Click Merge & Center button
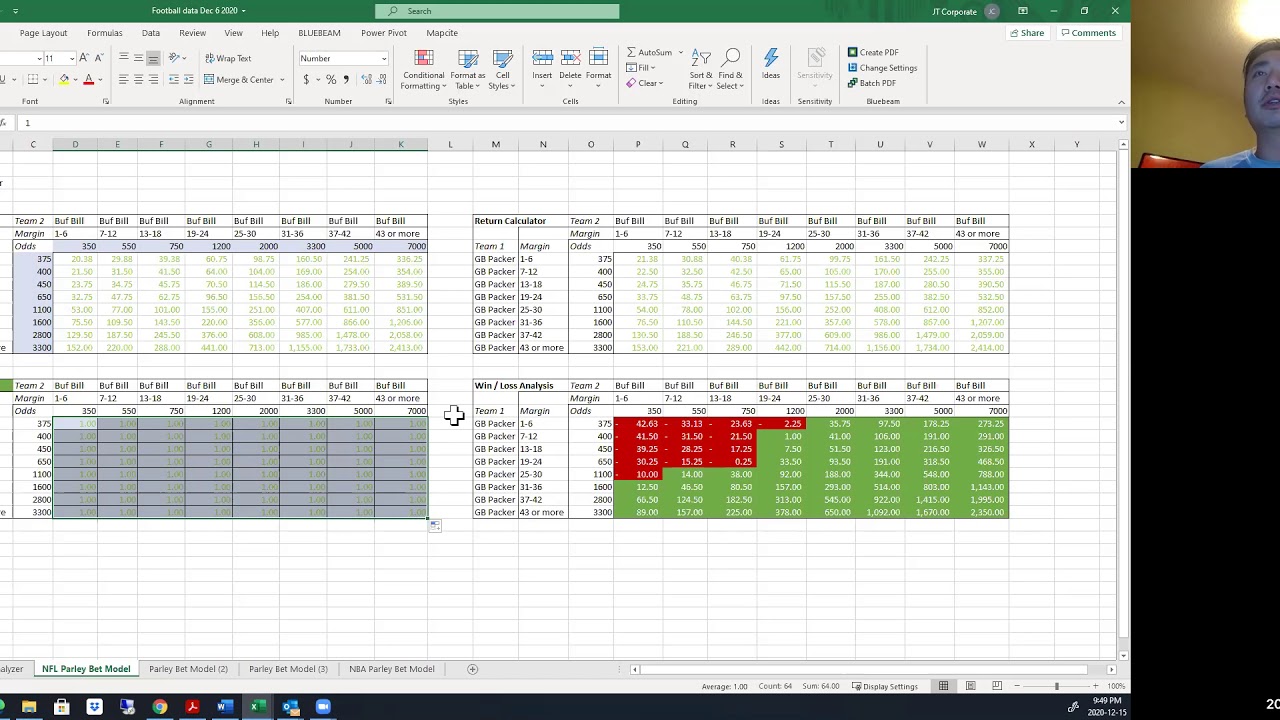This screenshot has width=1280, height=720. [238, 80]
